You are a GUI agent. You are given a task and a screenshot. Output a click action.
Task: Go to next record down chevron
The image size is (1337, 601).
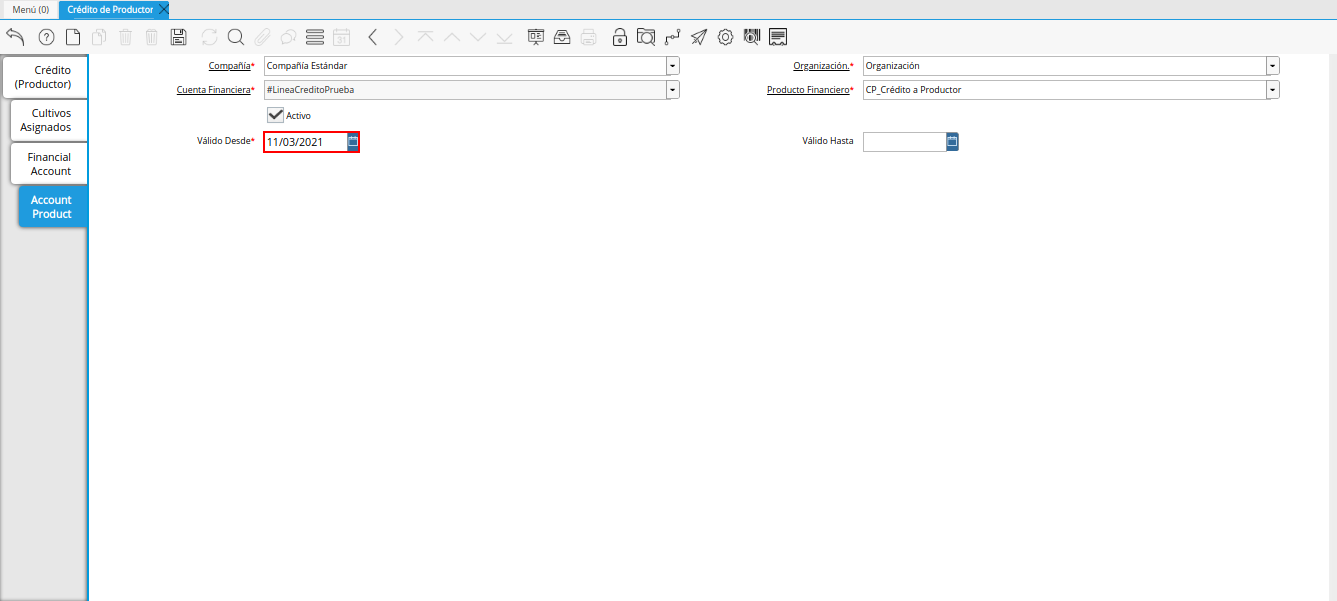[x=478, y=37]
